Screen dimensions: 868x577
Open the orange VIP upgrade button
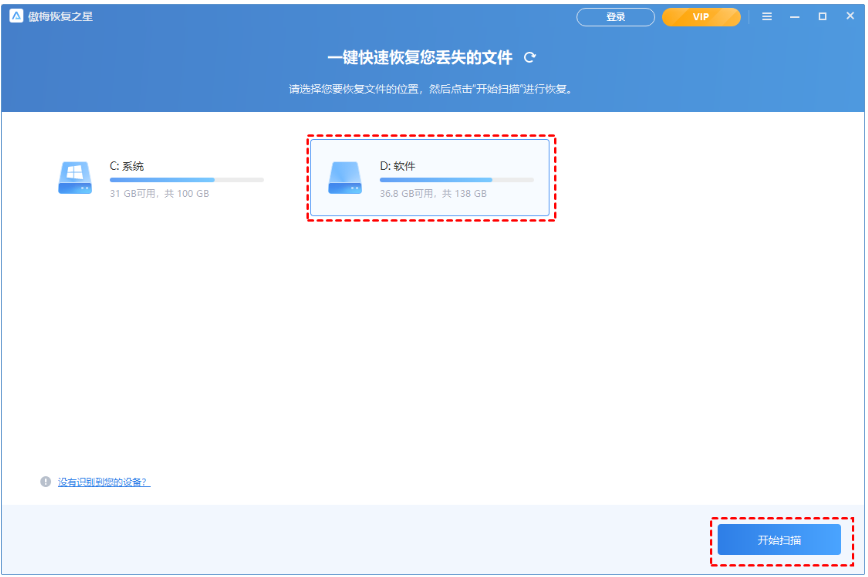[x=701, y=17]
